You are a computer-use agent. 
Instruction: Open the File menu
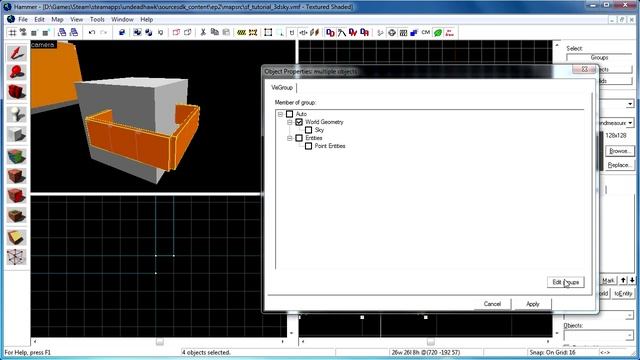pyautogui.click(x=23, y=19)
